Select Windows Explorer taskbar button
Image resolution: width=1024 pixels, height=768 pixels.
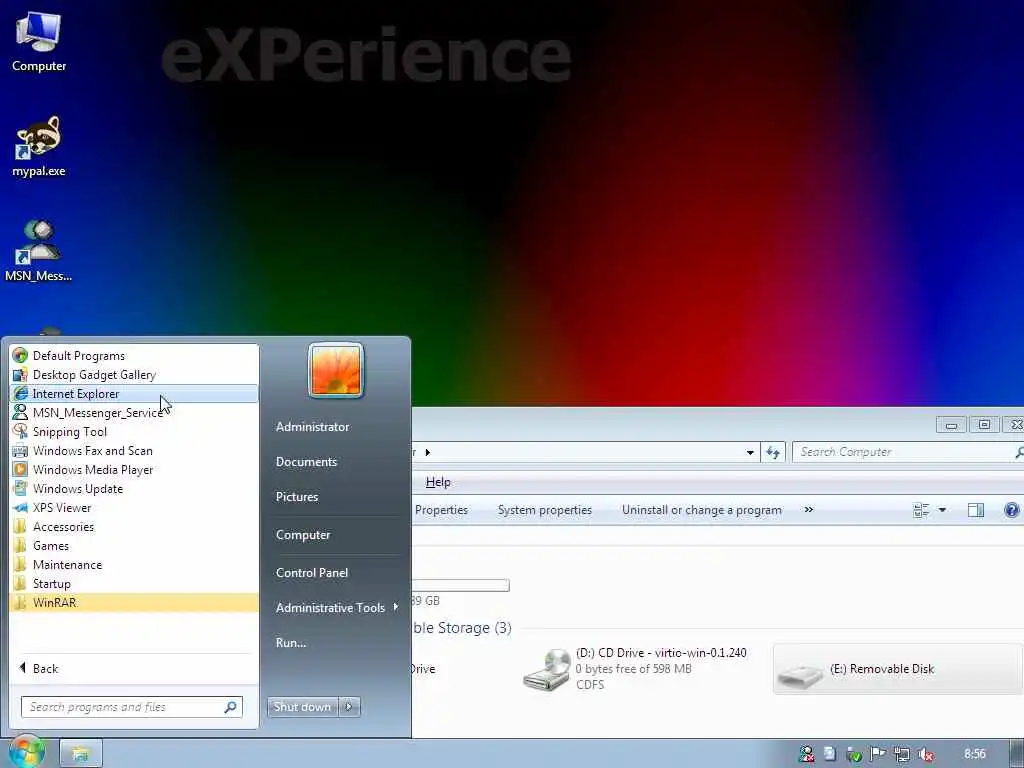click(x=81, y=754)
